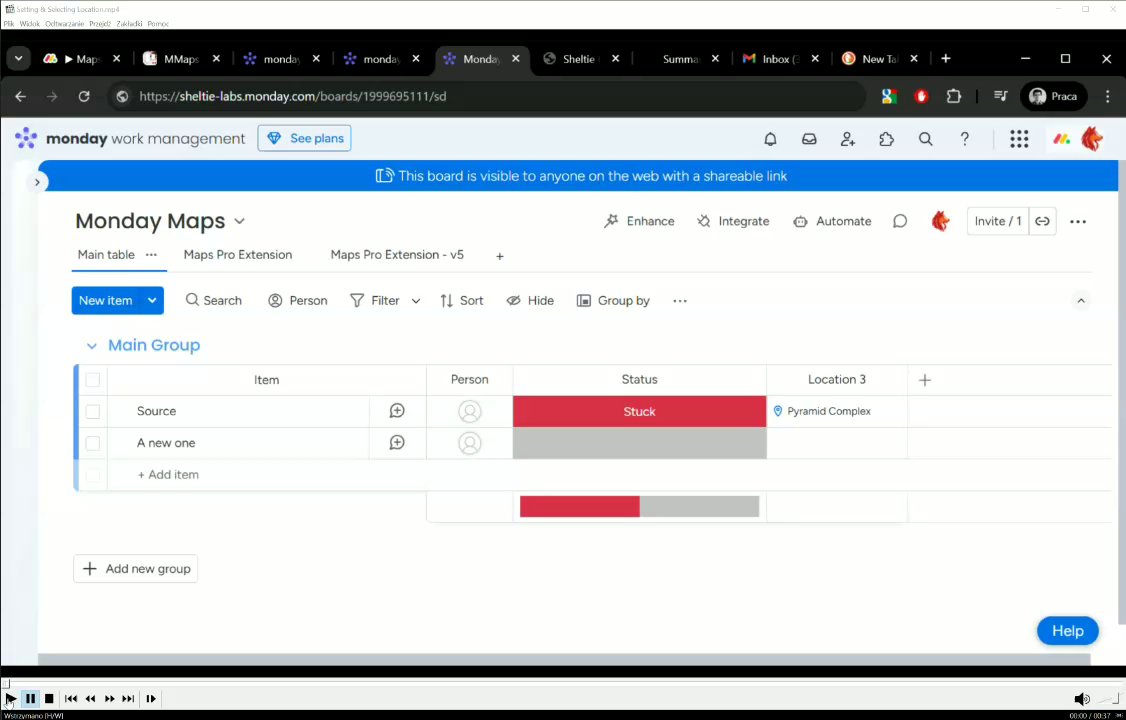The height and width of the screenshot is (720, 1126).
Task: Go back in the browser
Action: point(20,96)
